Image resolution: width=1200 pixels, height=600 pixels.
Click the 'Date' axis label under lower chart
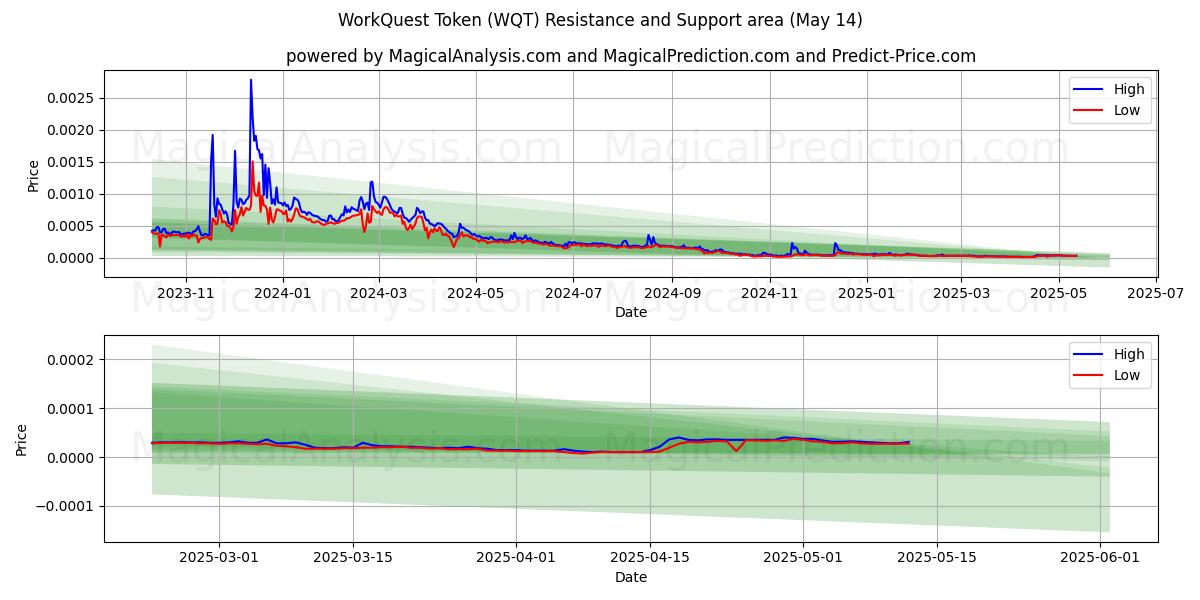[631, 577]
